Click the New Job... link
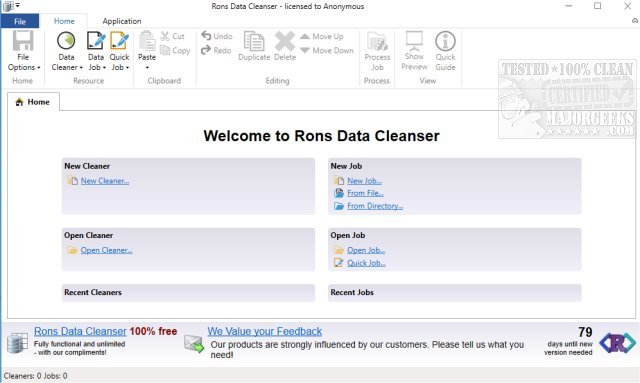640x383 pixels. tap(364, 181)
